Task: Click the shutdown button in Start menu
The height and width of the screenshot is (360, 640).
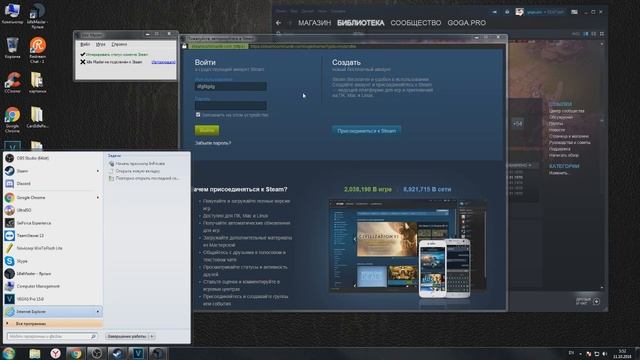Action: pos(127,336)
